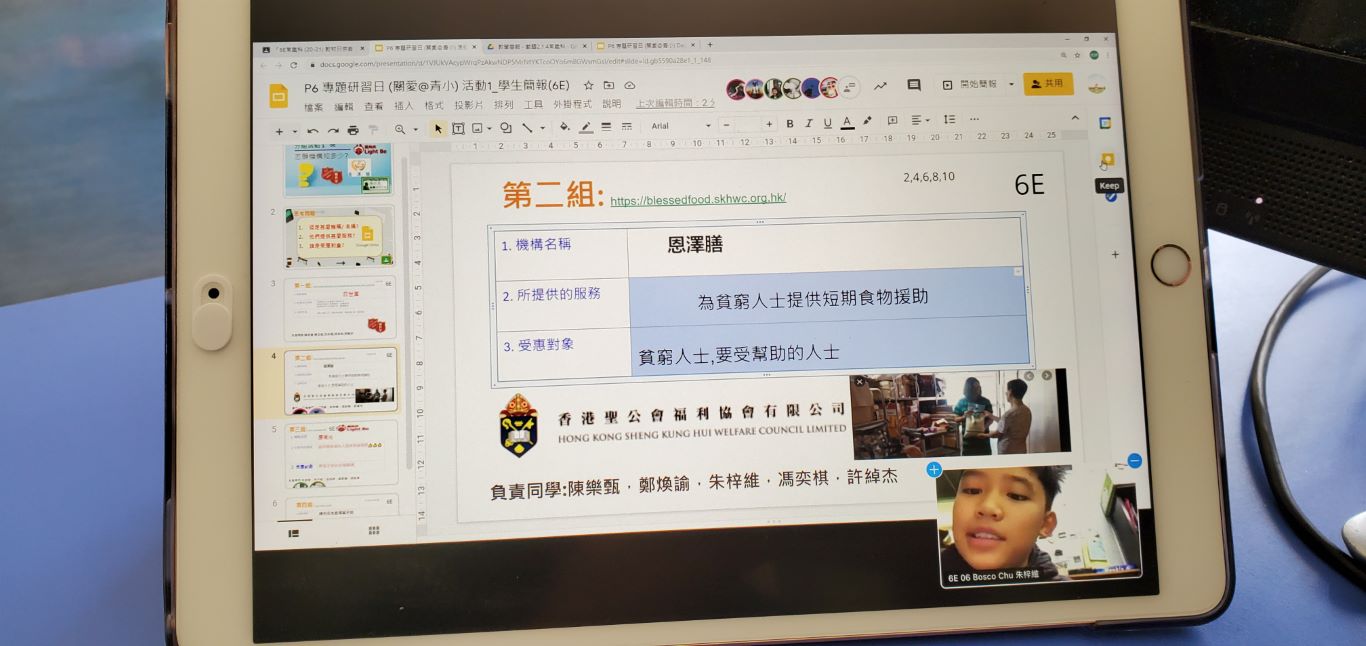Open a new browser tab
Screen dimensions: 1366x646
pyautogui.click(x=709, y=45)
